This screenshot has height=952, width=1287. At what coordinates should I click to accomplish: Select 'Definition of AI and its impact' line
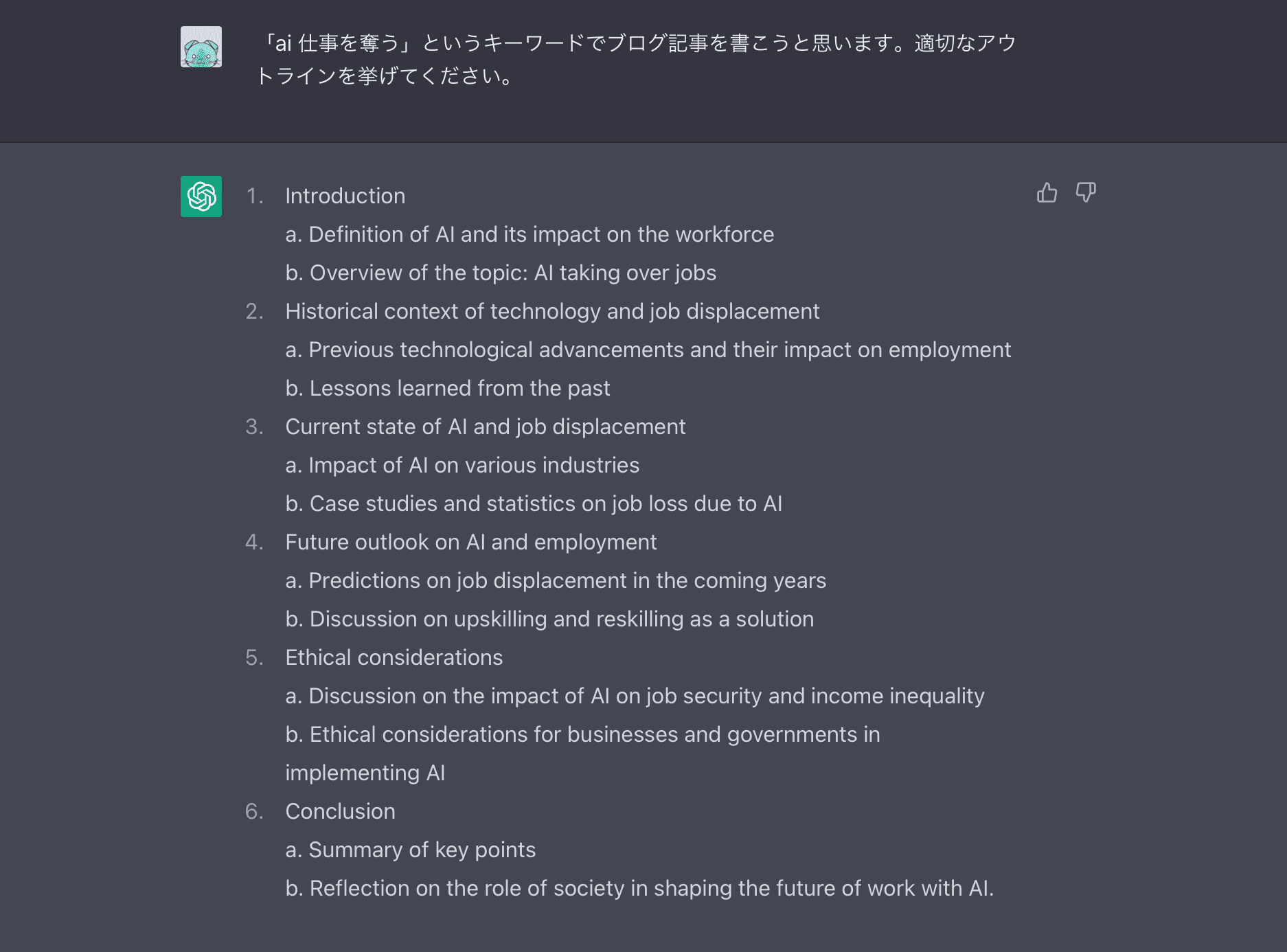529,234
